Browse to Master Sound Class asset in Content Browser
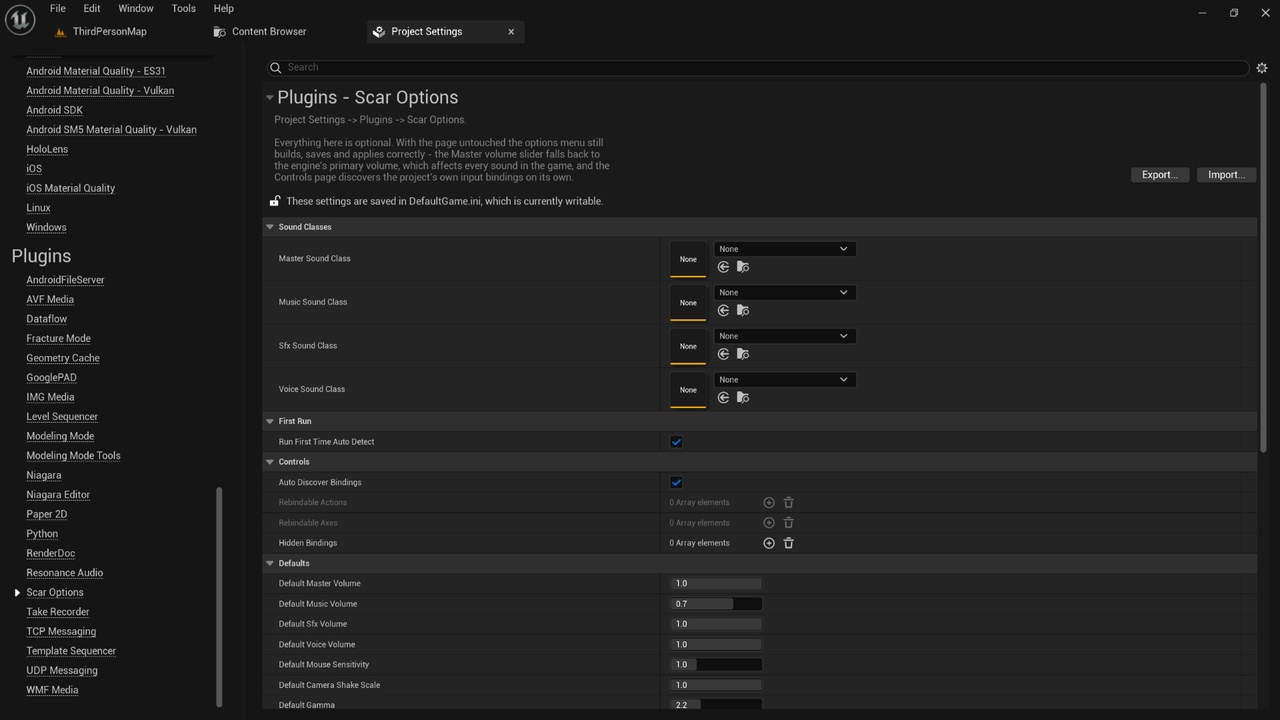 pyautogui.click(x=743, y=267)
